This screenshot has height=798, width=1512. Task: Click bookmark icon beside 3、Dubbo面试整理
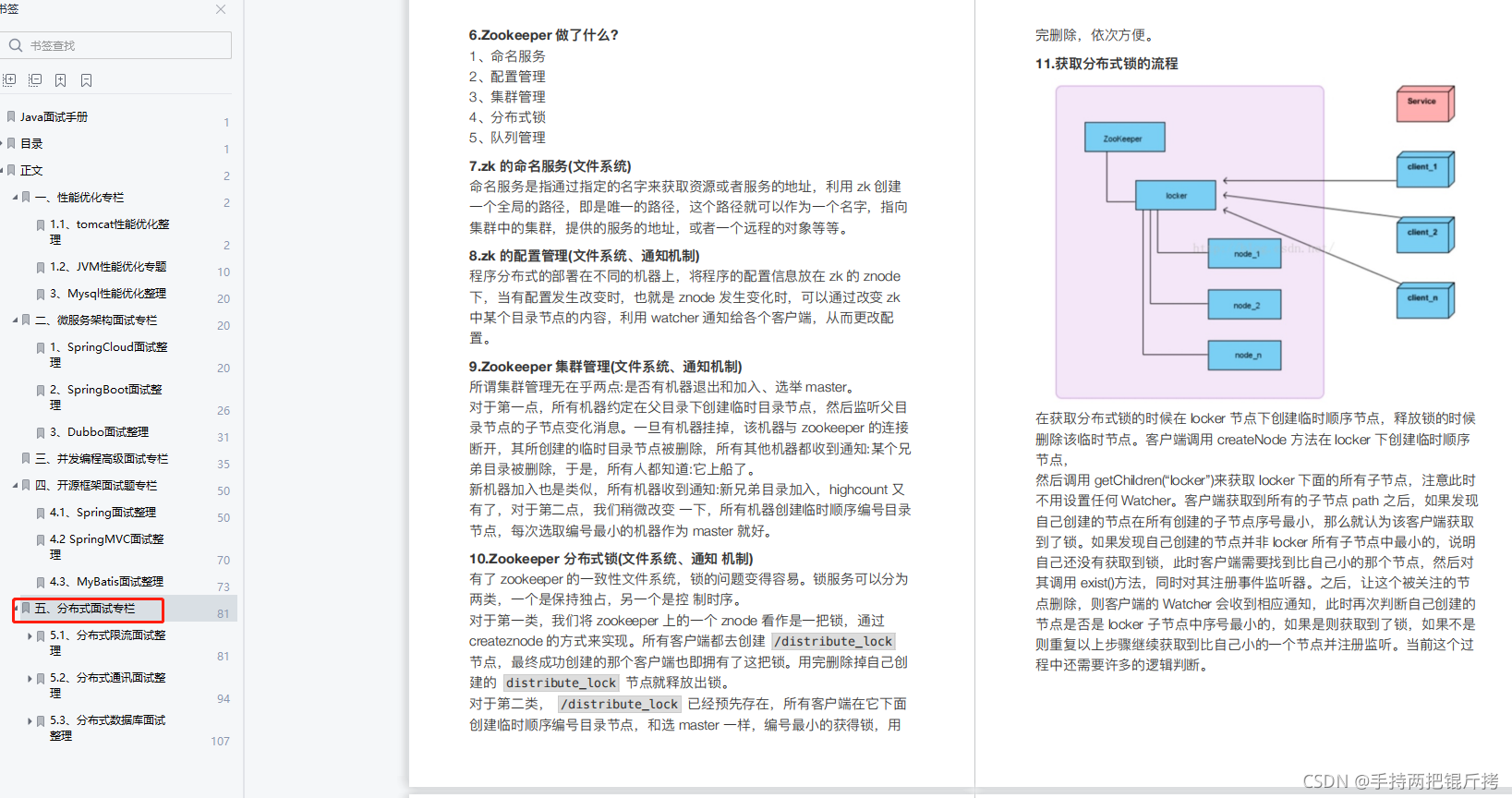[41, 432]
